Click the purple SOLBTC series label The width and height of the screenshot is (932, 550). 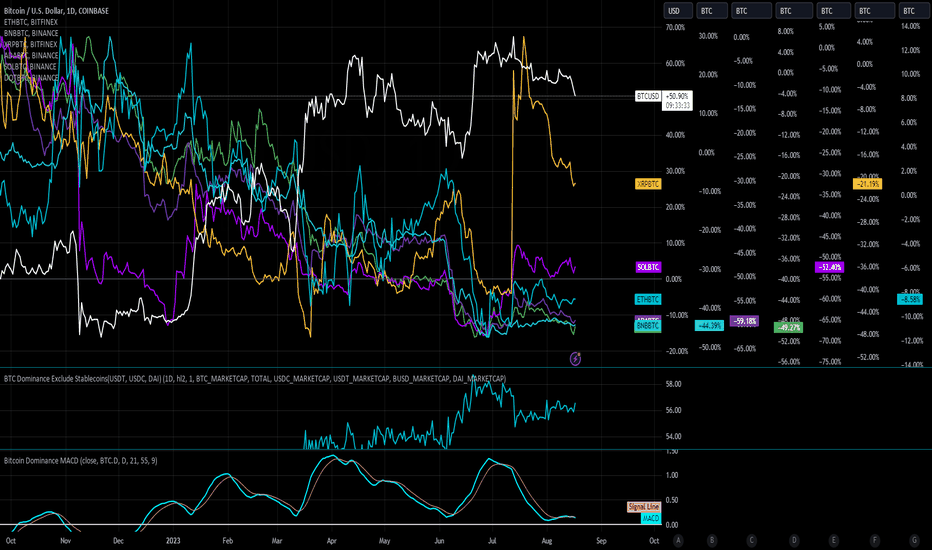pos(648,268)
